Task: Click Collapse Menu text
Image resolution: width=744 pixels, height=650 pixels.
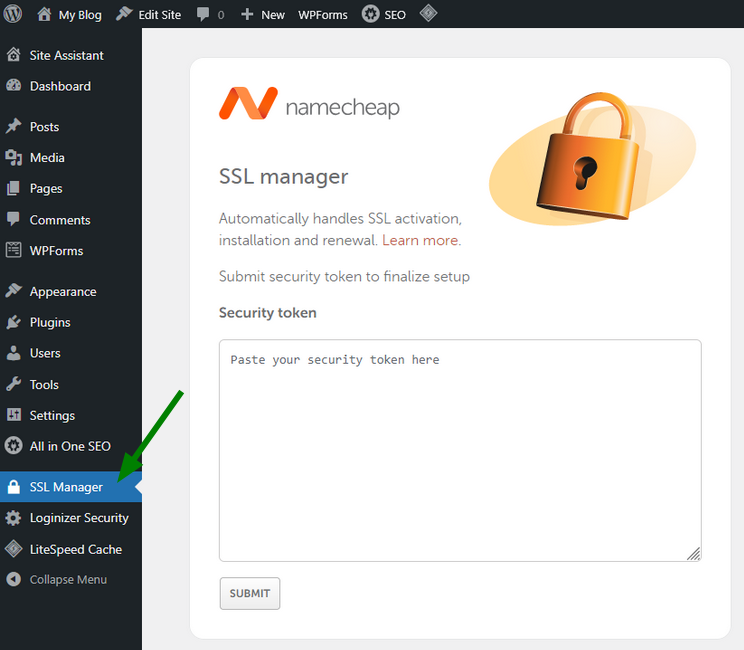Action: click(68, 580)
